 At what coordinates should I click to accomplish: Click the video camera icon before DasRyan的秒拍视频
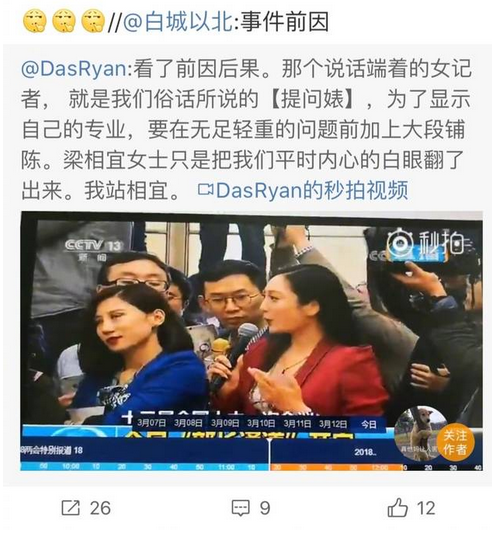206,190
